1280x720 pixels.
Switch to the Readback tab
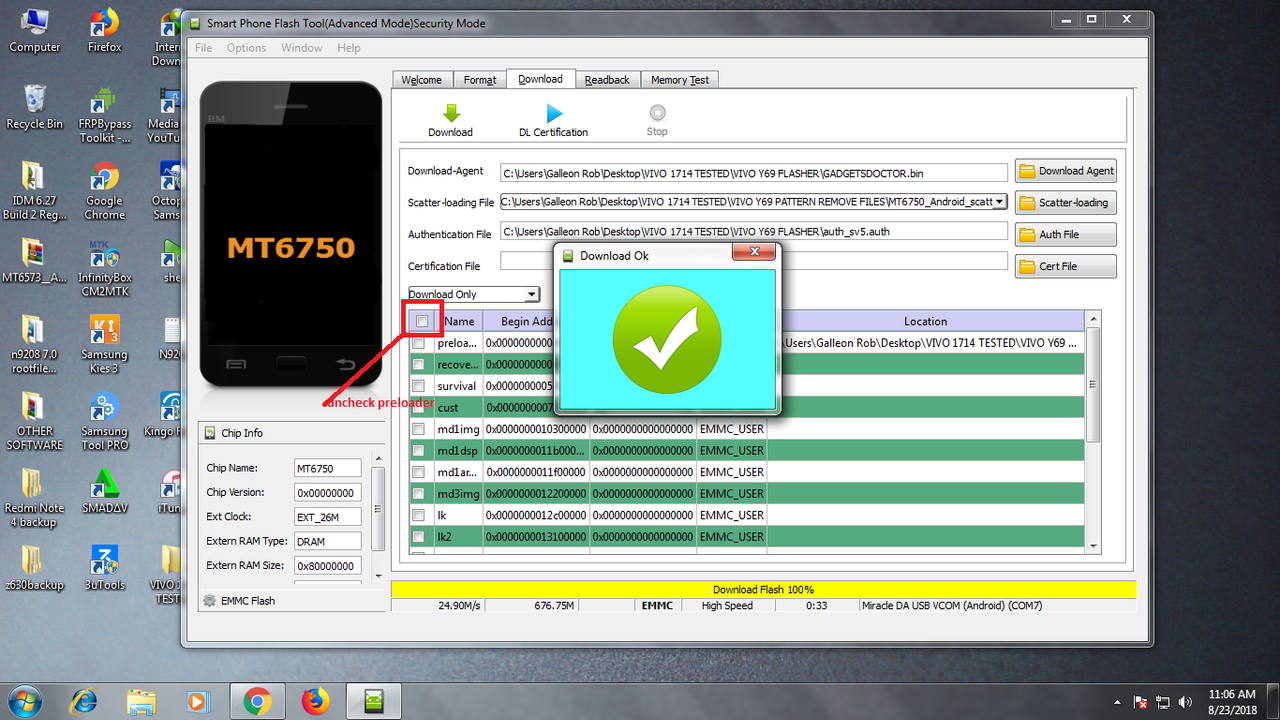pos(607,80)
